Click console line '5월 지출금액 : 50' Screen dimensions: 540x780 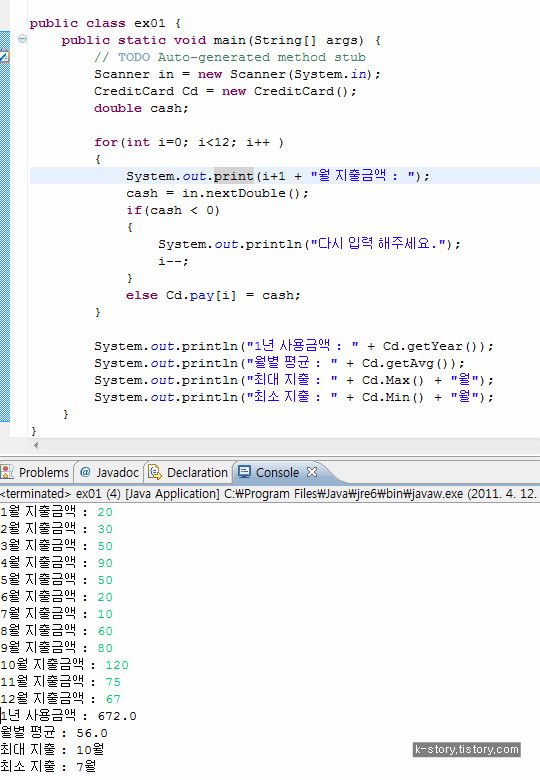(57, 580)
